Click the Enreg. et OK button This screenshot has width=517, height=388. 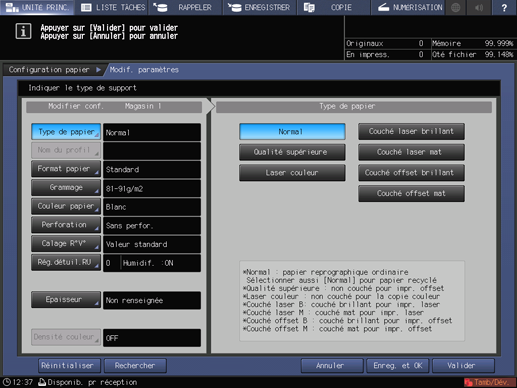(x=398, y=366)
